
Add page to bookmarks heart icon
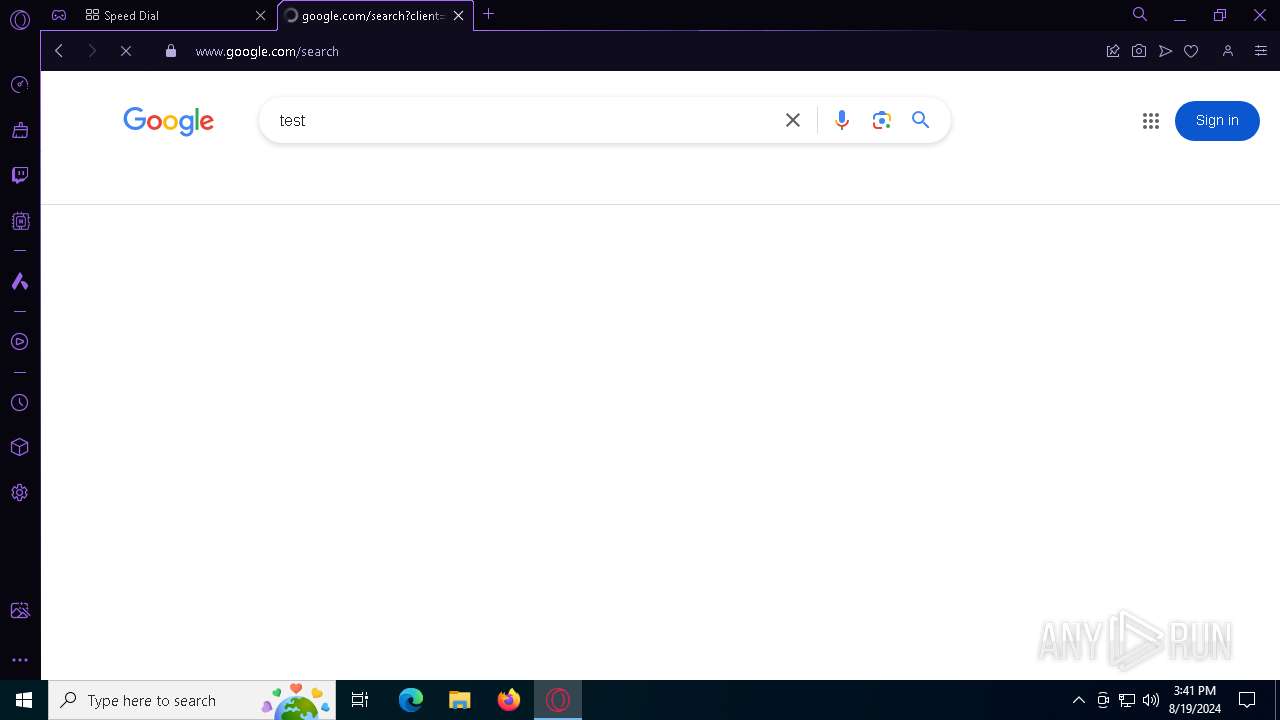pyautogui.click(x=1191, y=51)
